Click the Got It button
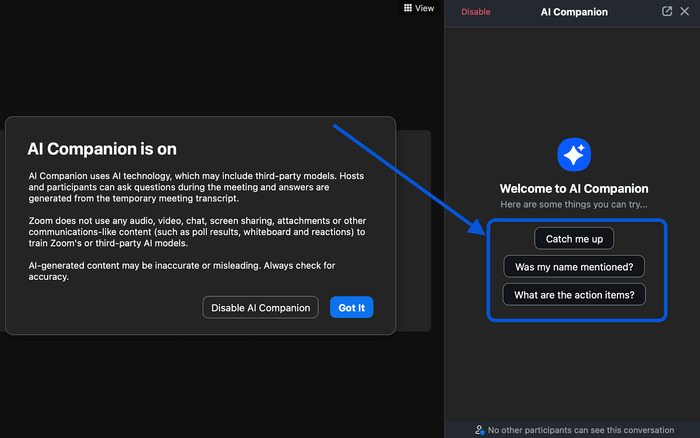Image resolution: width=700 pixels, height=438 pixels. [x=351, y=307]
